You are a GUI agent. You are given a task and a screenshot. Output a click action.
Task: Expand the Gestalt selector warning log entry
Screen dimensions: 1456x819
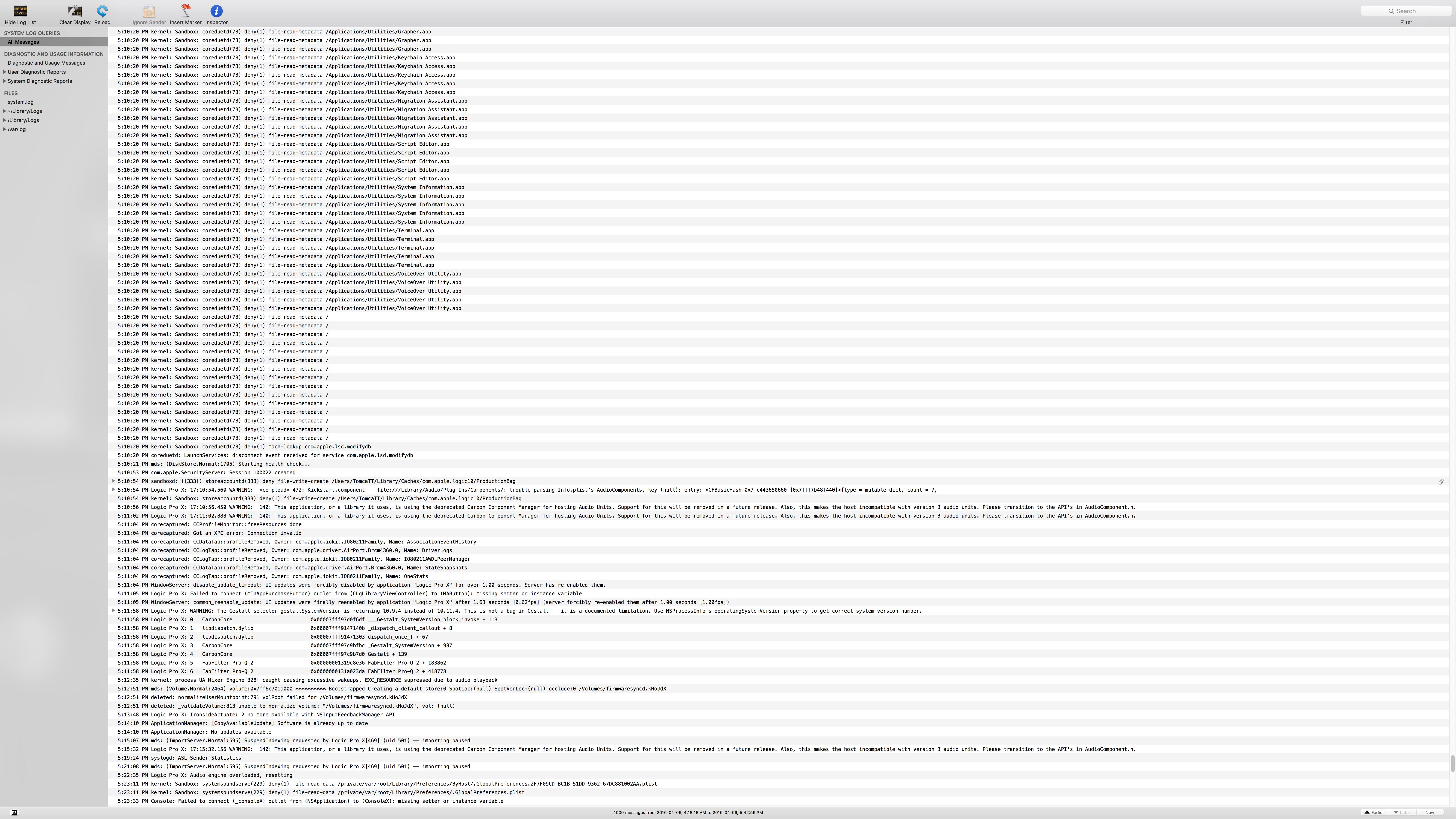pos(114,610)
